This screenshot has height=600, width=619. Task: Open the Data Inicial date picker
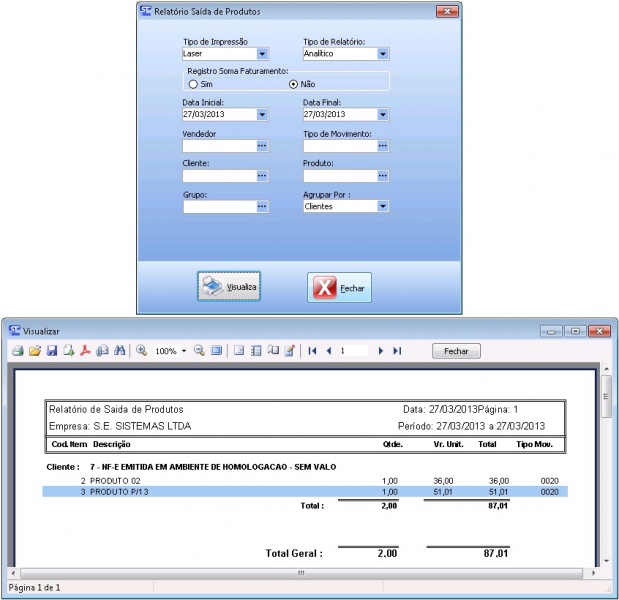[x=262, y=115]
